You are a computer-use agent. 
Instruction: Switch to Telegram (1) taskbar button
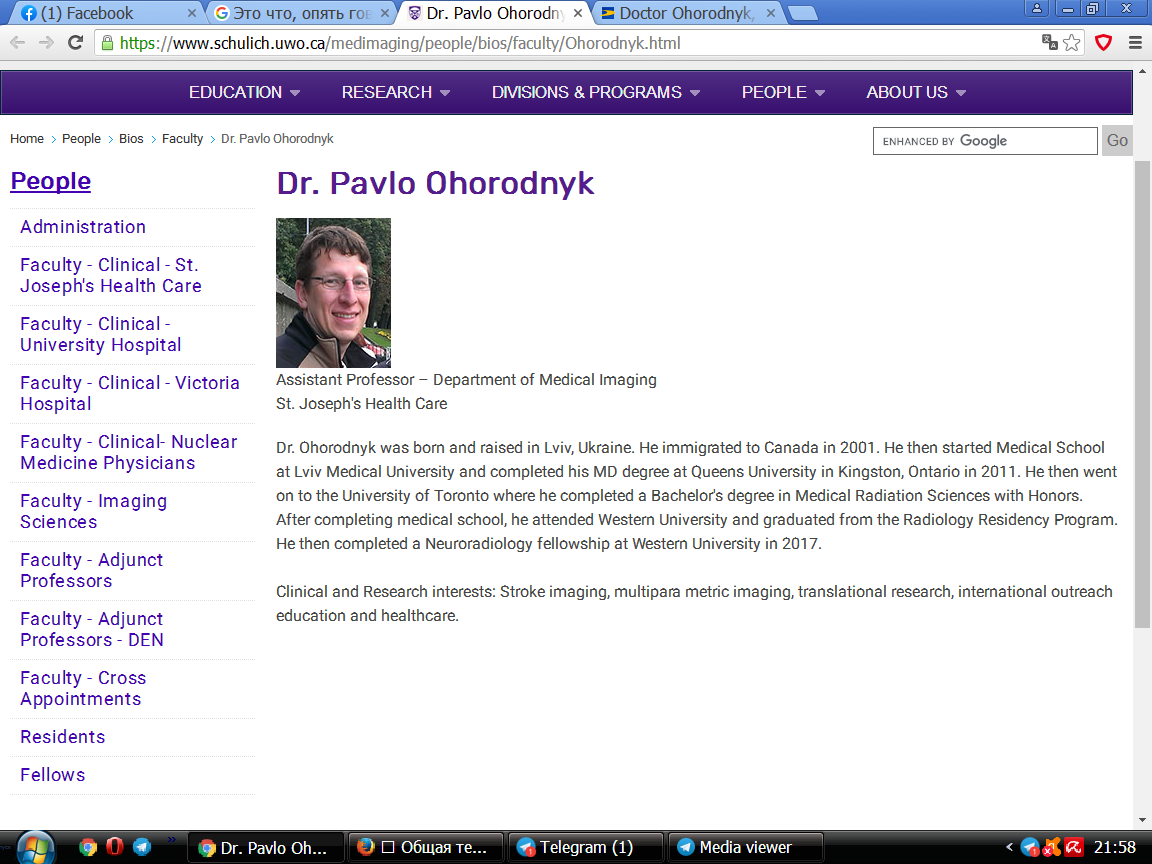(x=586, y=848)
